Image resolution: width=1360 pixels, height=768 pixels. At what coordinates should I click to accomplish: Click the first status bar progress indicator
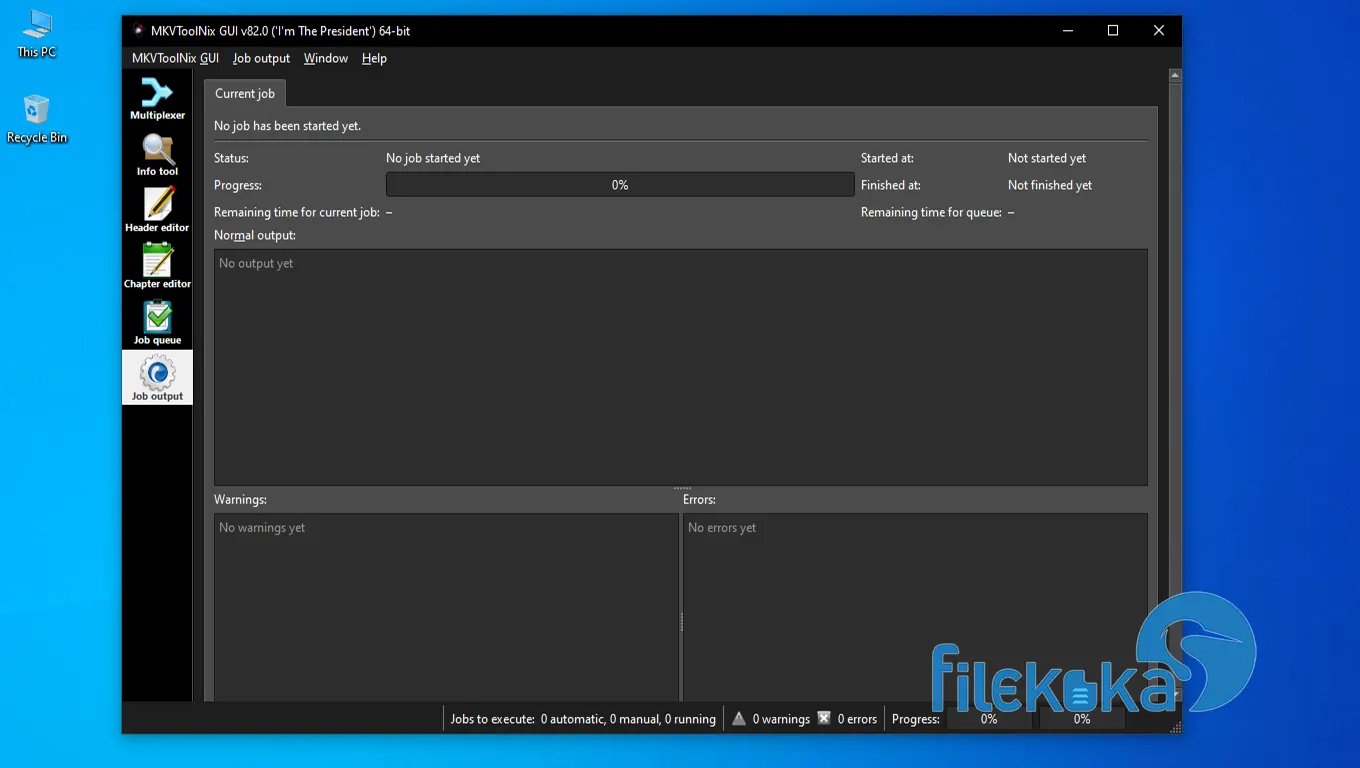click(x=989, y=719)
